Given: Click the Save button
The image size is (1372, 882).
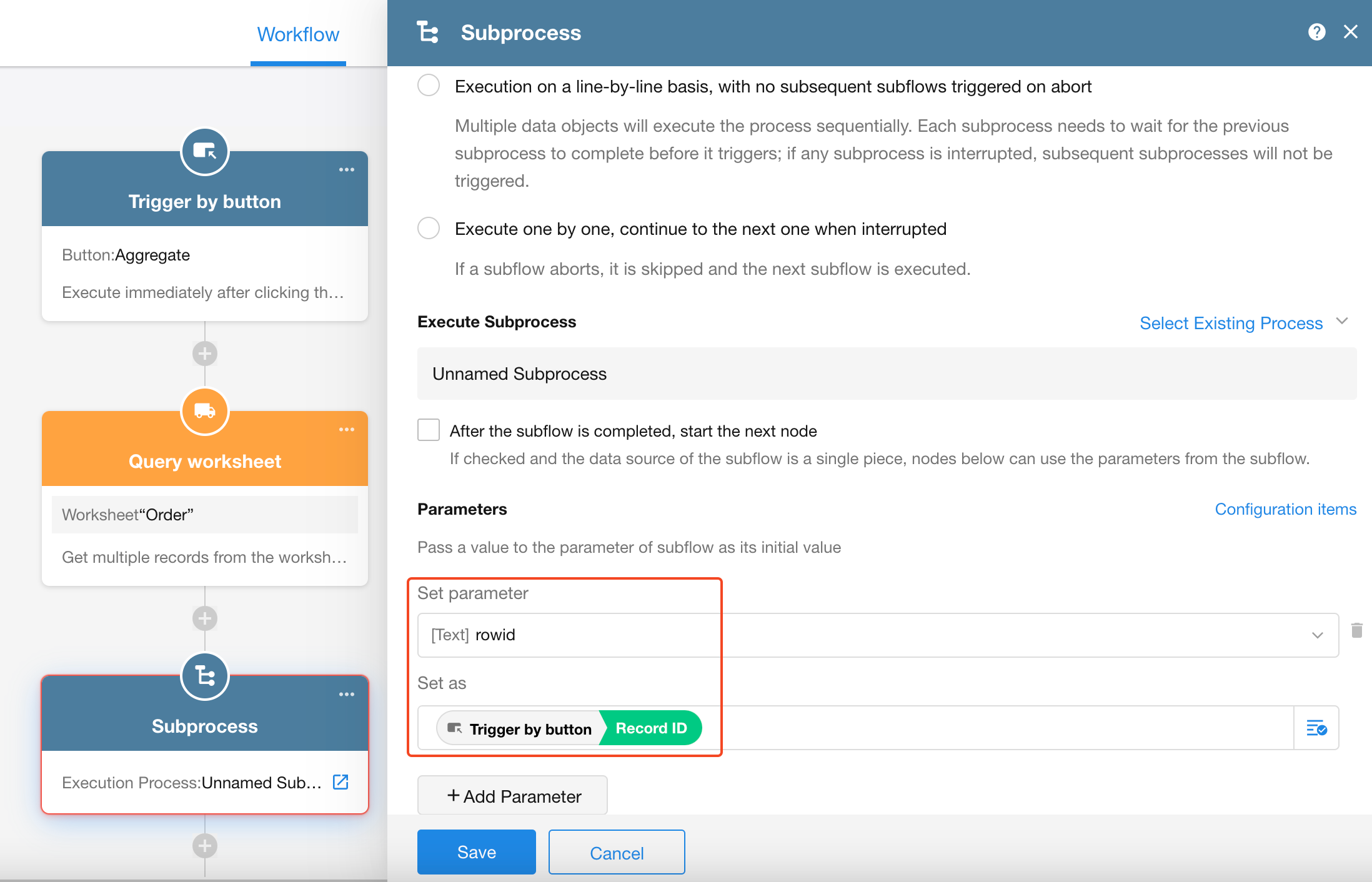Looking at the screenshot, I should 476,852.
